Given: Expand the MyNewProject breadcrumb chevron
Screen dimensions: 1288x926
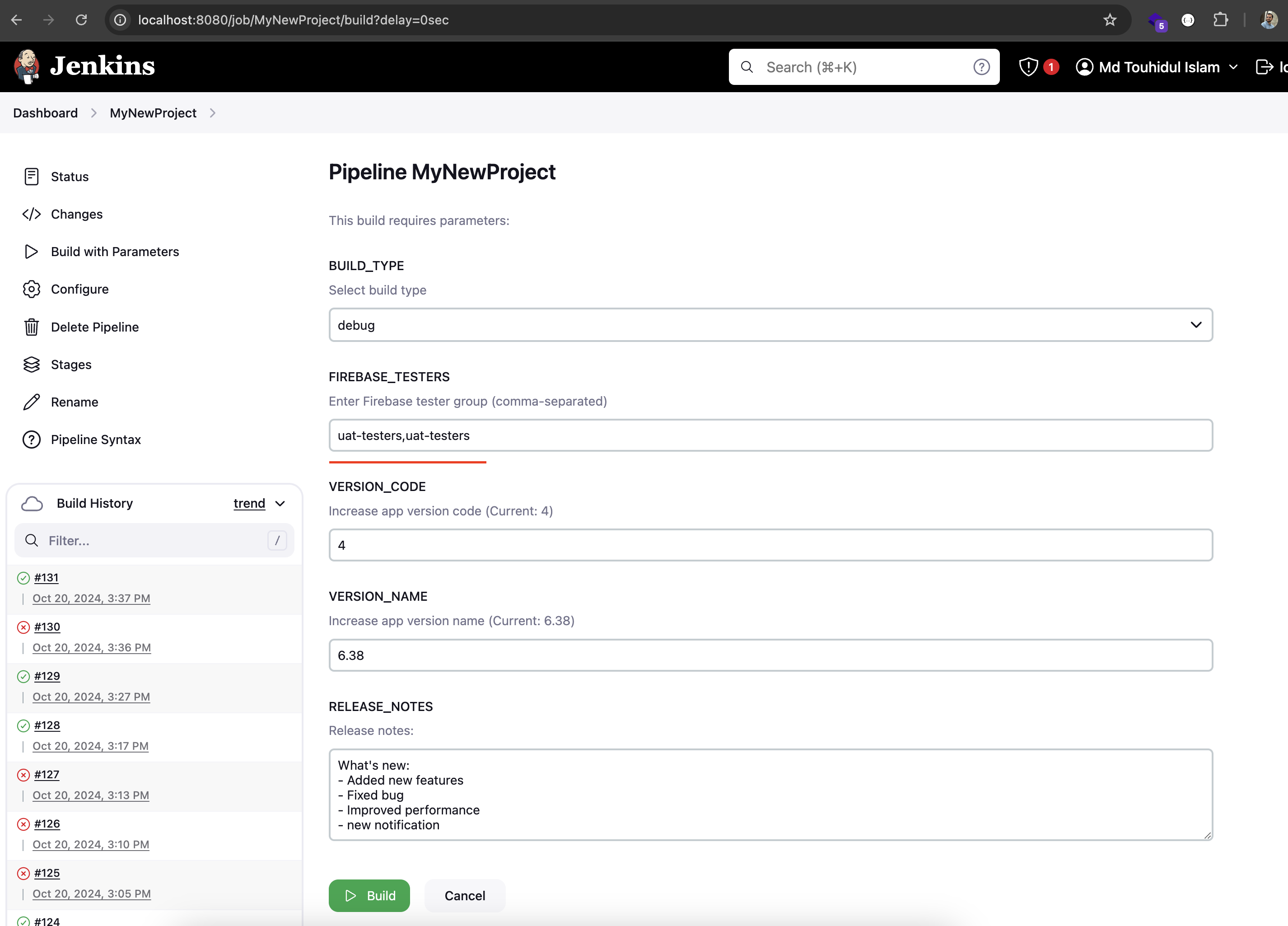Looking at the screenshot, I should (212, 113).
